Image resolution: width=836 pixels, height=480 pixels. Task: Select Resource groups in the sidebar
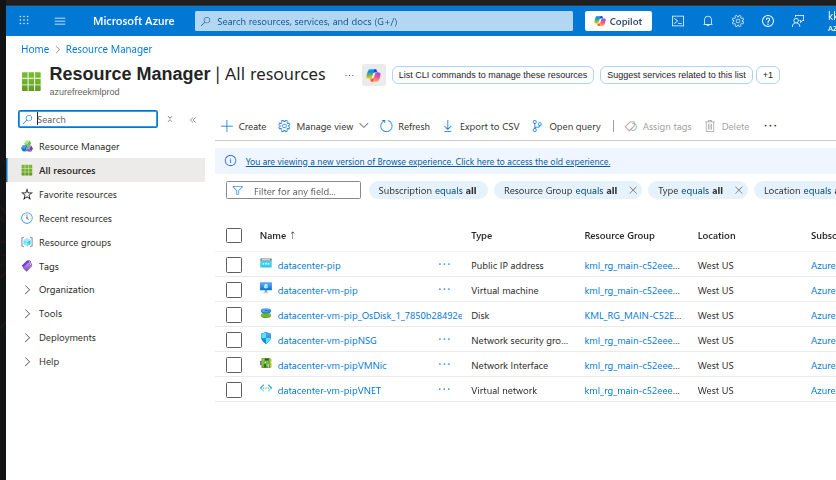[74, 243]
